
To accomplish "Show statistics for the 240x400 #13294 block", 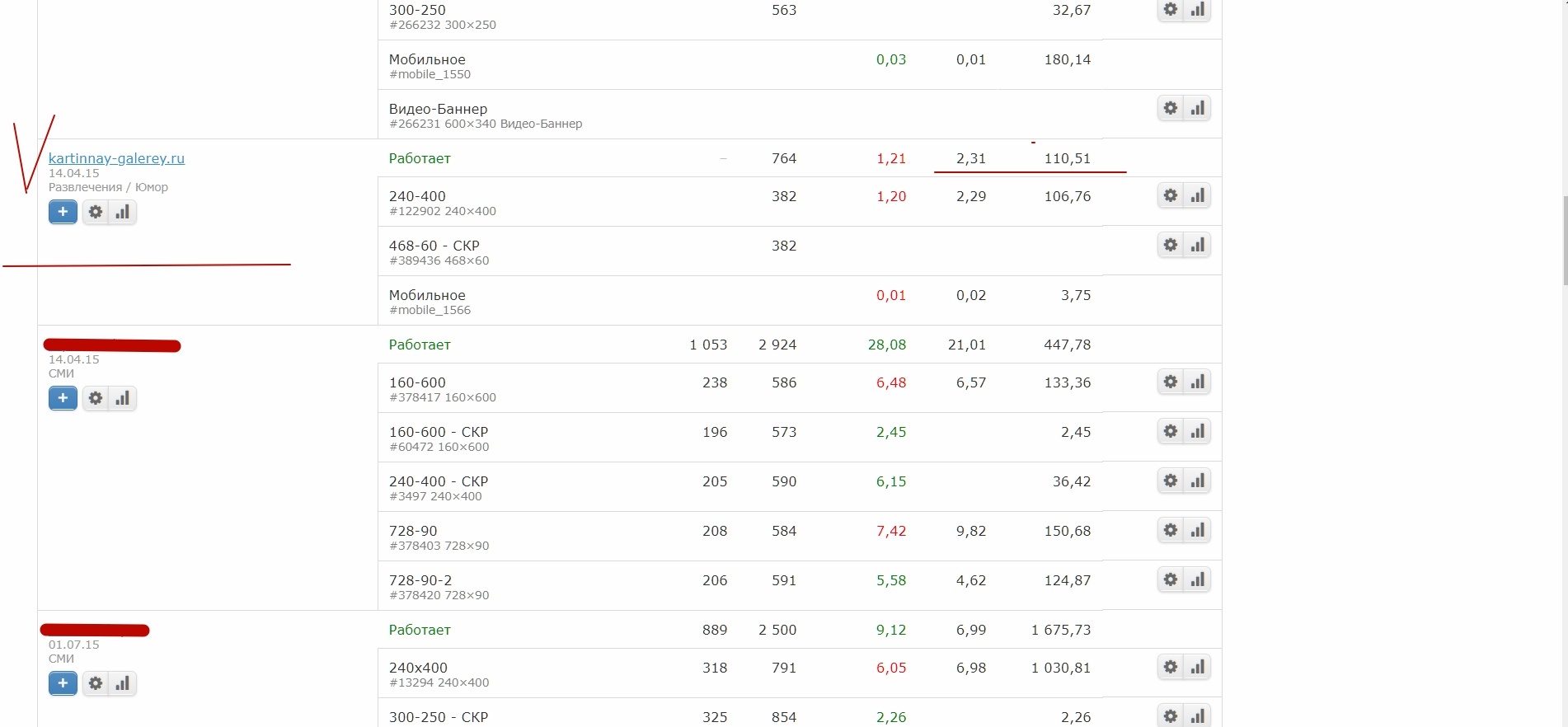I will (1198, 667).
